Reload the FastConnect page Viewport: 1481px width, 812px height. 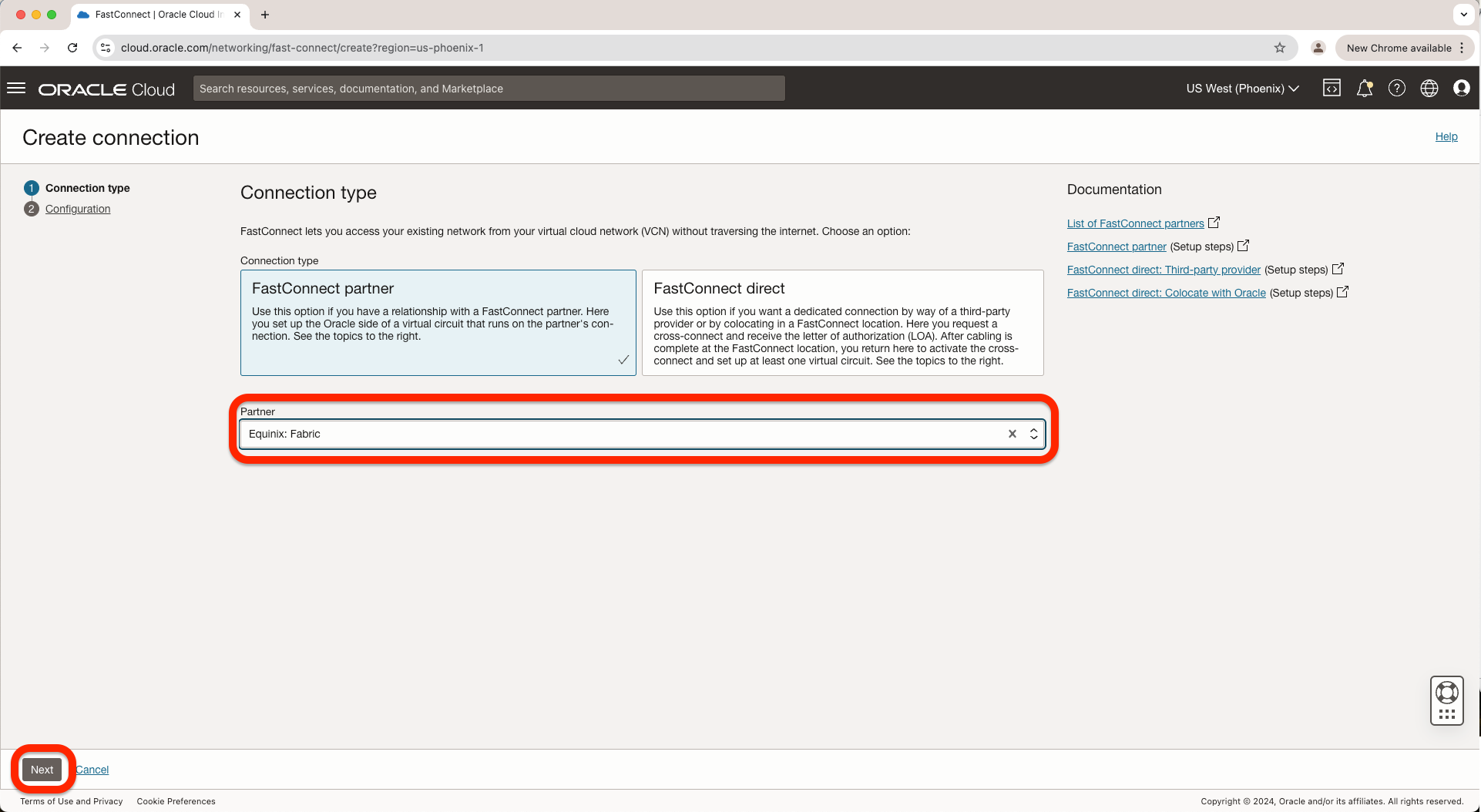click(72, 48)
